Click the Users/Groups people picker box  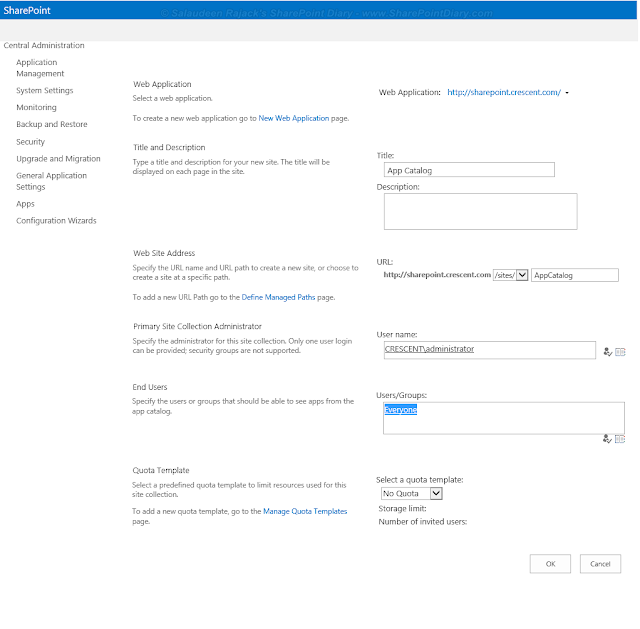coord(504,418)
